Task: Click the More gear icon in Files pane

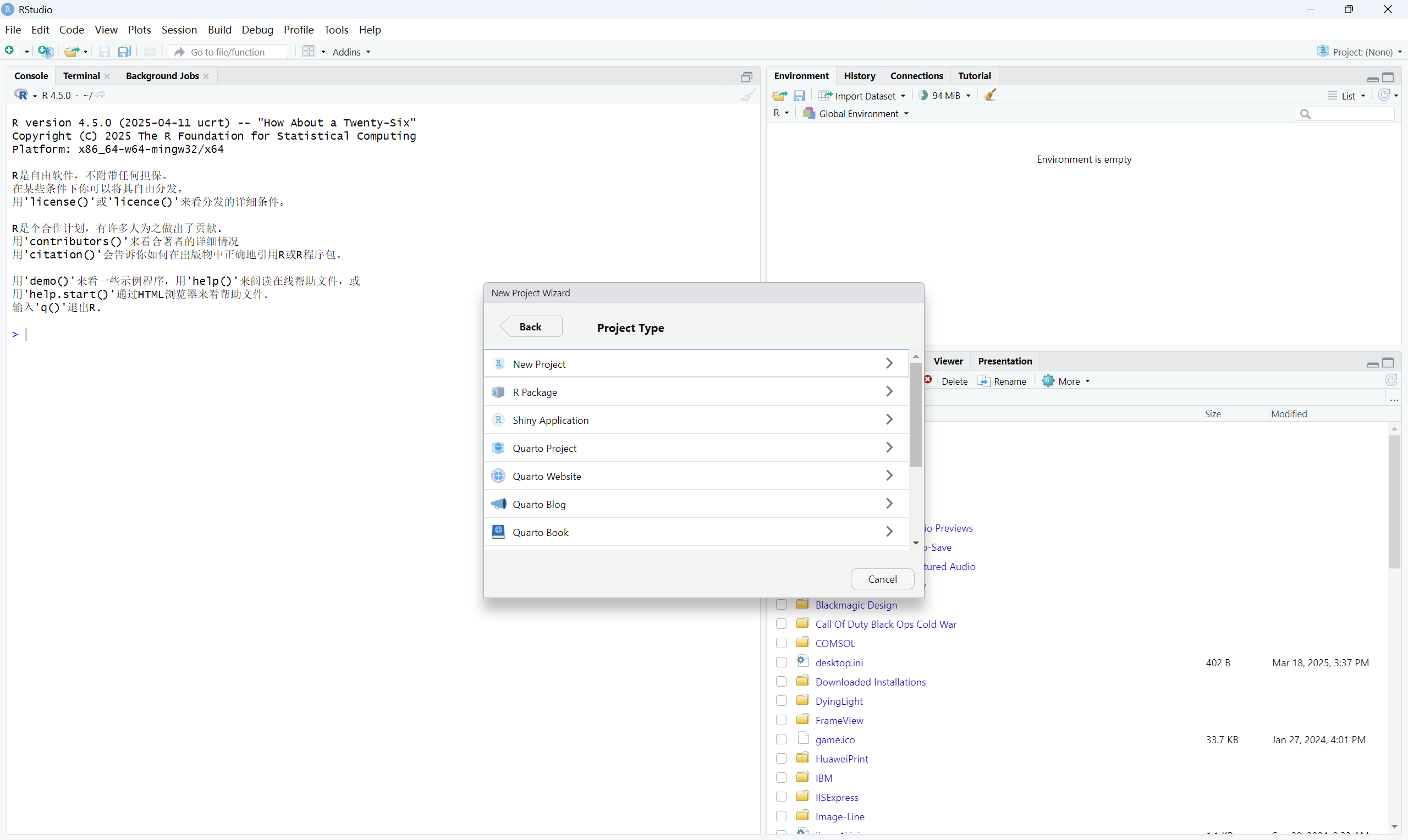Action: (x=1048, y=381)
